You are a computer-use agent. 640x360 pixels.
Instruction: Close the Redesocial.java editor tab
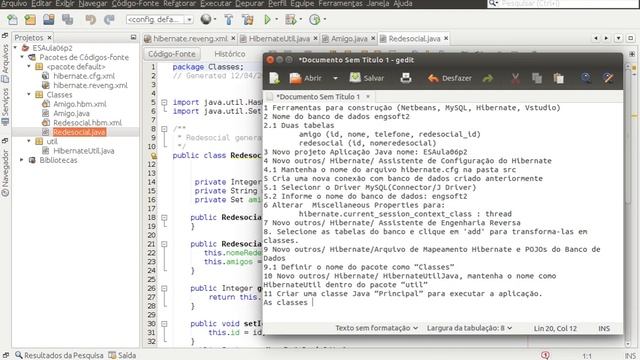446,38
